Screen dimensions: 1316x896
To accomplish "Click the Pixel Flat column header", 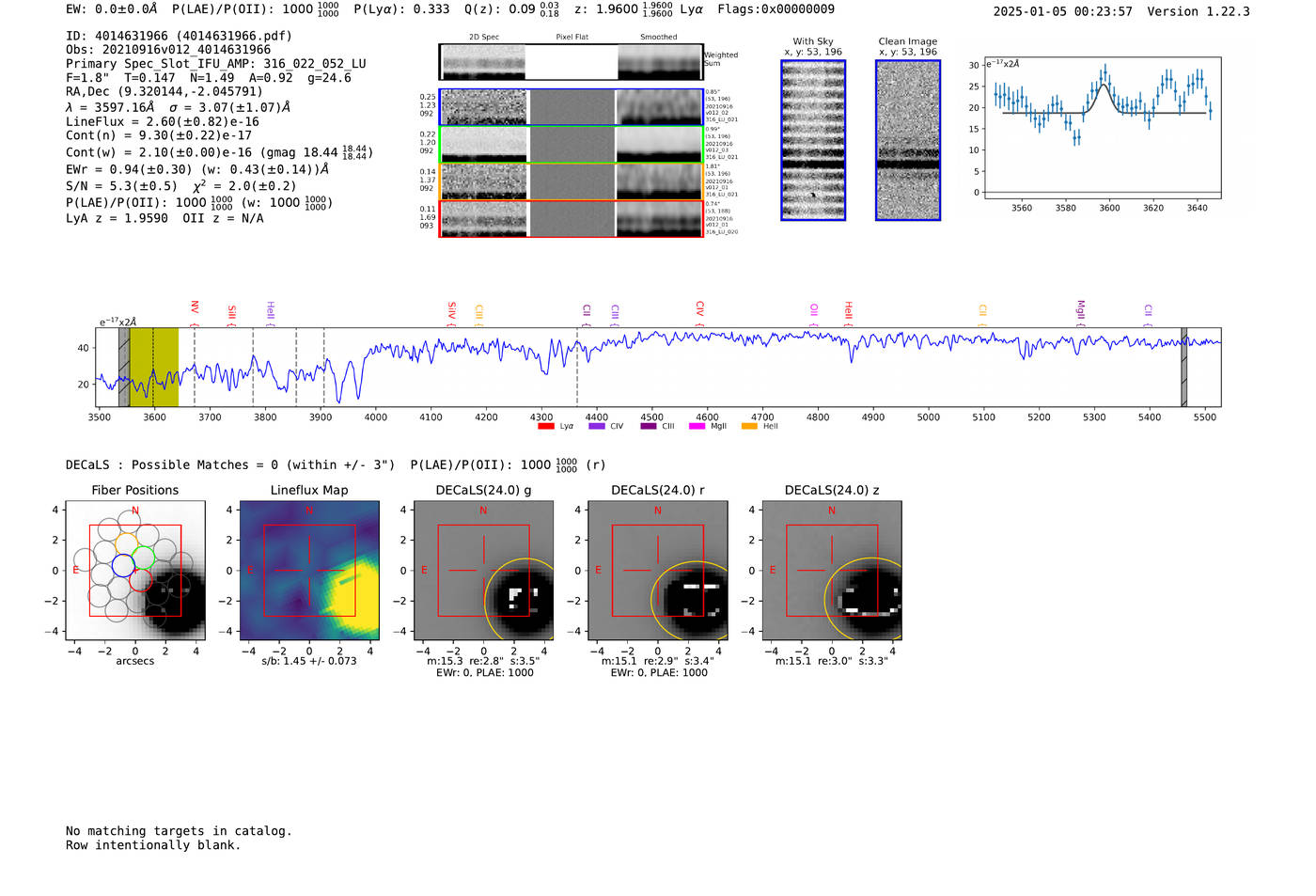I will pyautogui.click(x=572, y=38).
